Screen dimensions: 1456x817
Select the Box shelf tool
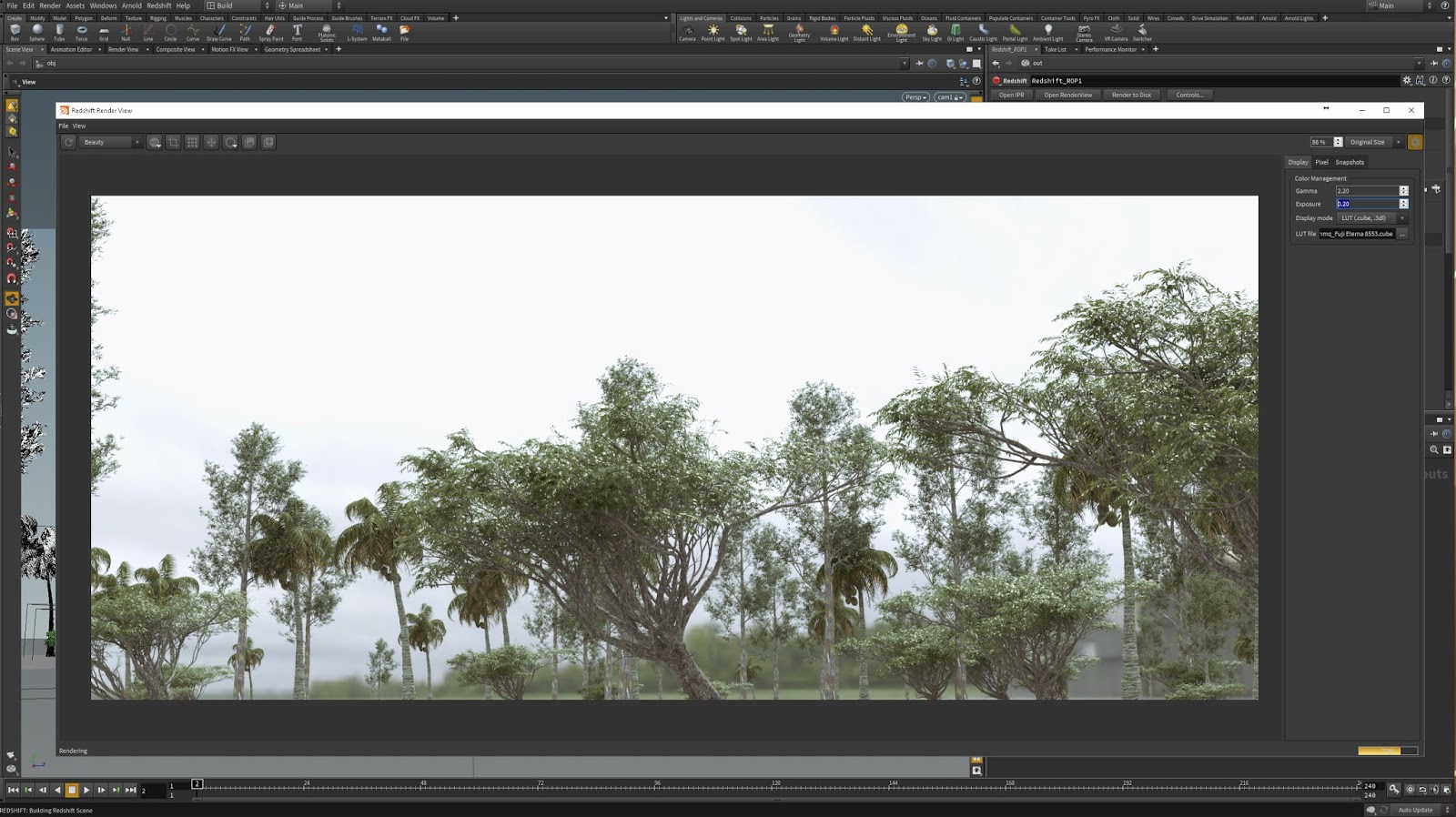15,33
